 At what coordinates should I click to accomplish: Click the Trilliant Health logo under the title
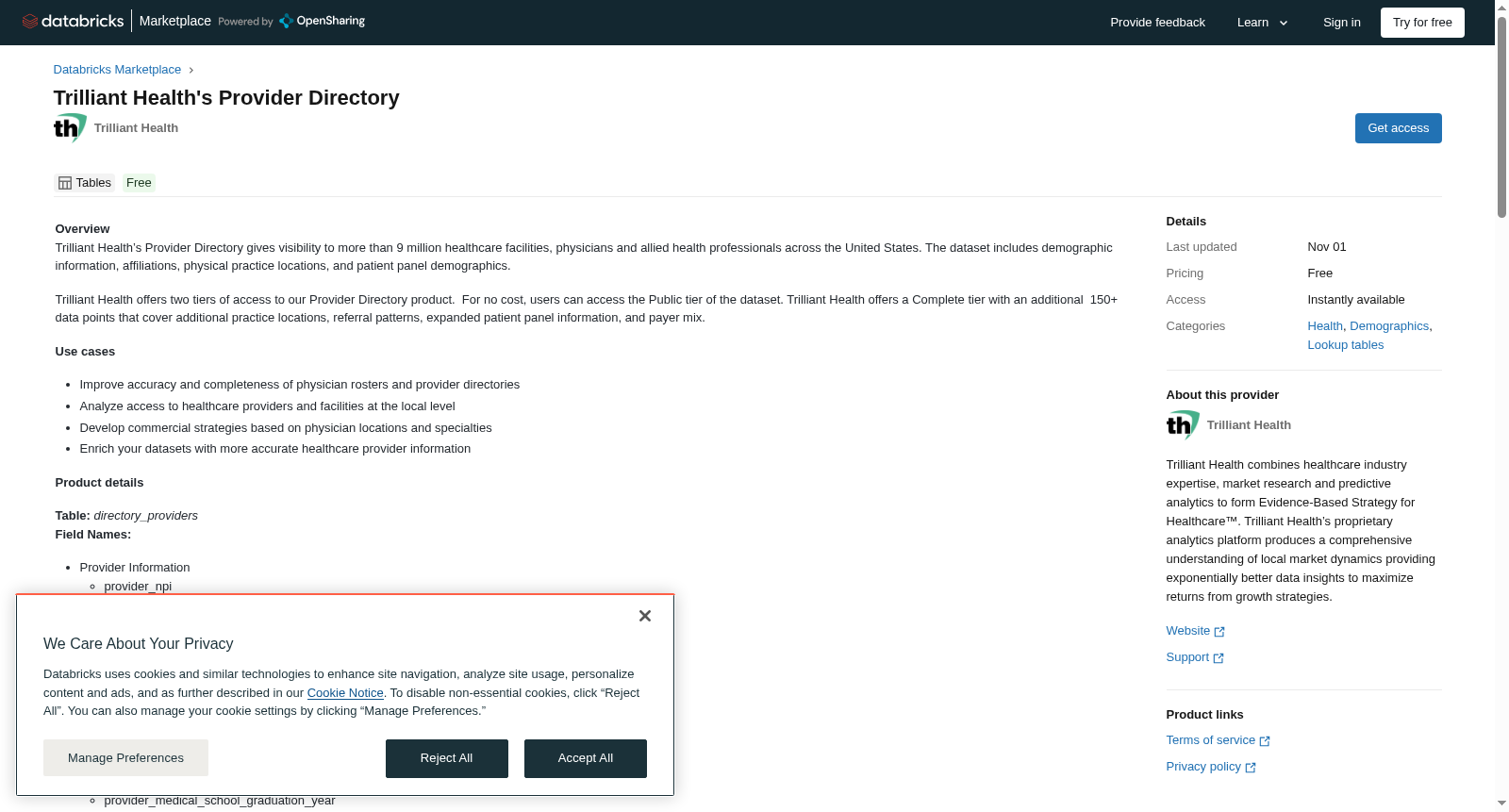coord(70,128)
